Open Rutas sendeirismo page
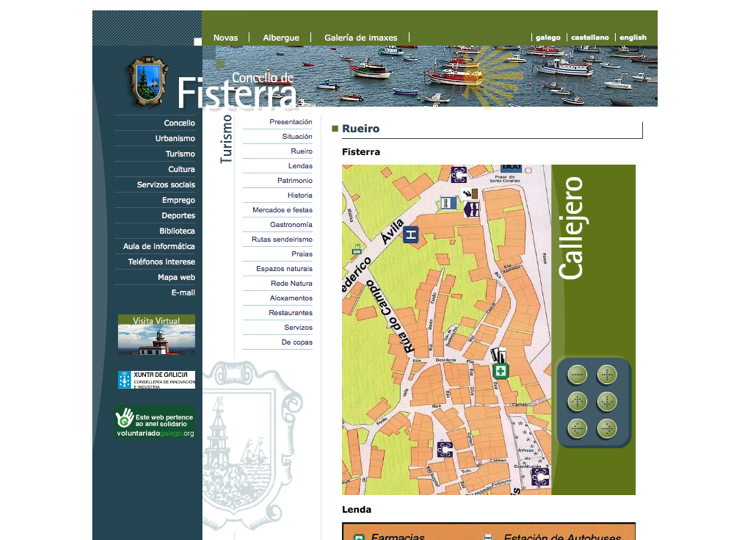 coord(282,239)
